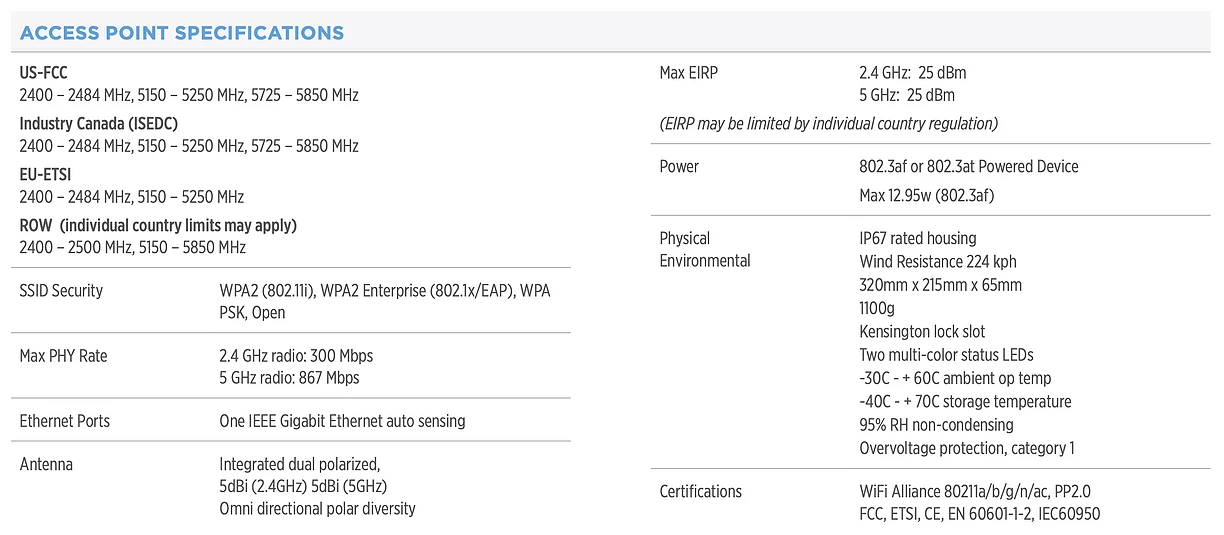Click the ROW individual country limits heading
Image resolution: width=1224 pixels, height=535 pixels.
pyautogui.click(x=158, y=225)
